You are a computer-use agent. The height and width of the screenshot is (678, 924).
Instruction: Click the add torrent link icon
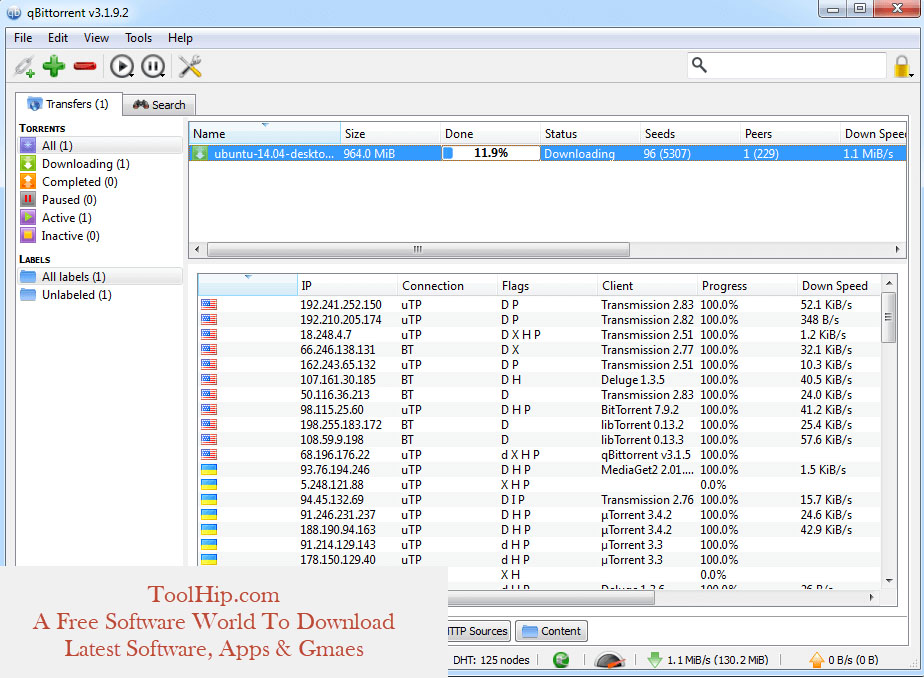[25, 66]
